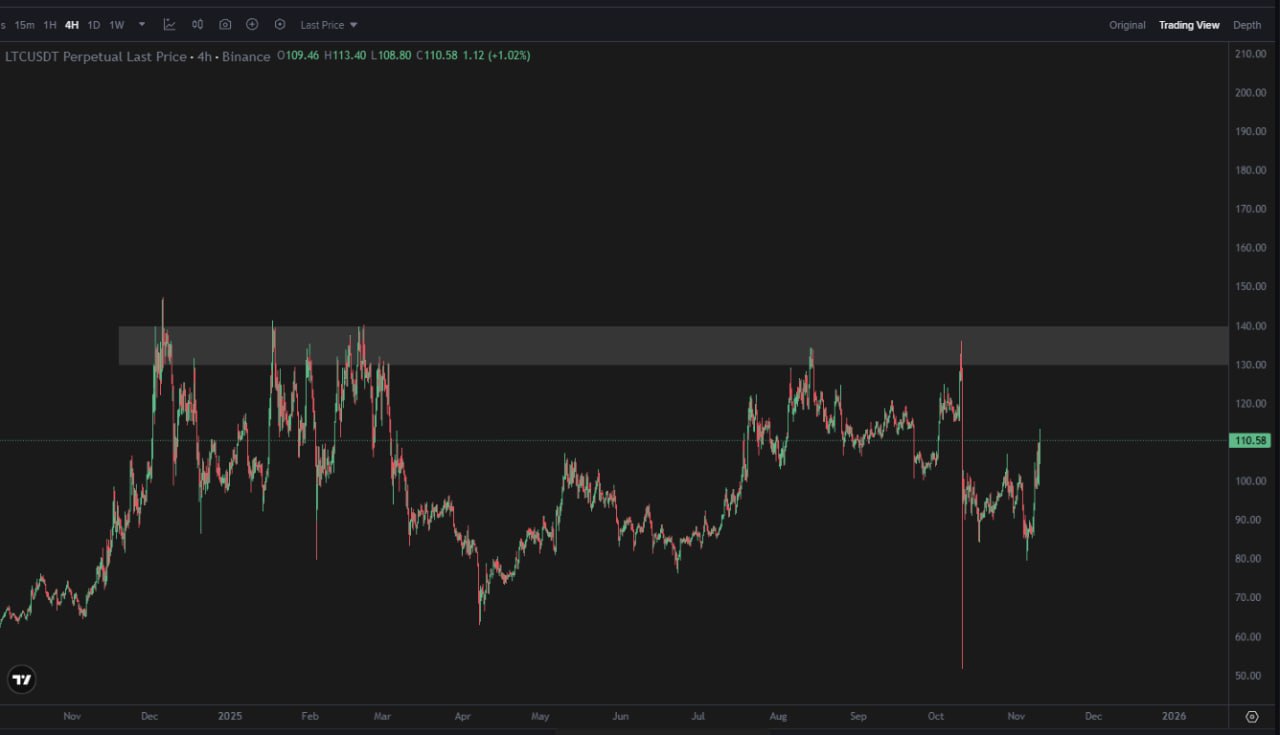Click the 110.58 current price label

[x=1252, y=441]
